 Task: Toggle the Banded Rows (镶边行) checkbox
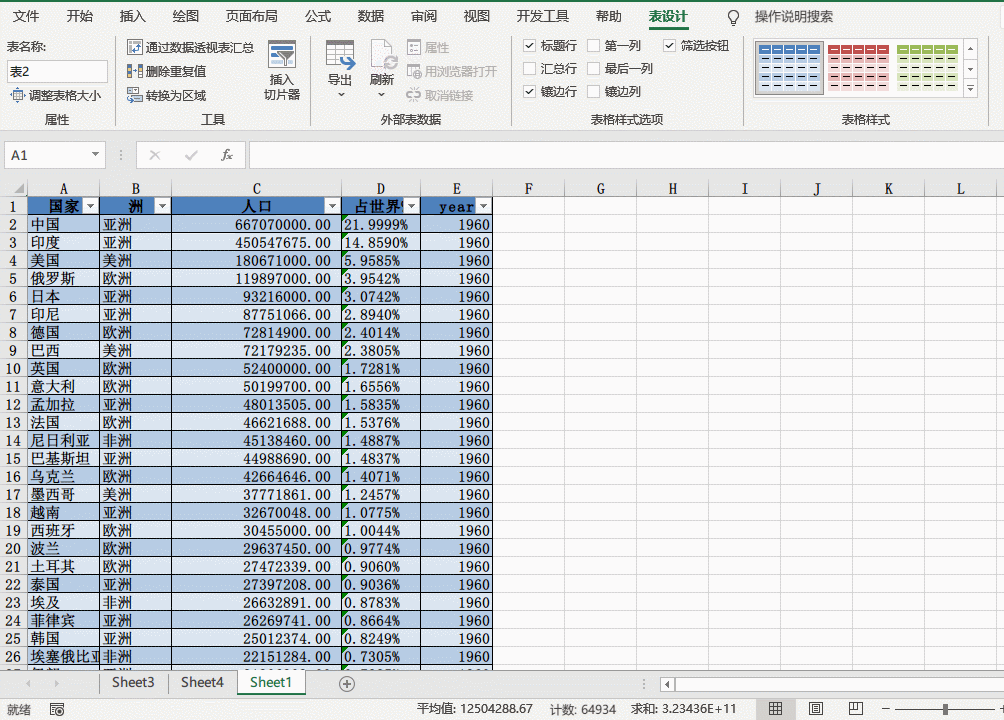[529, 92]
